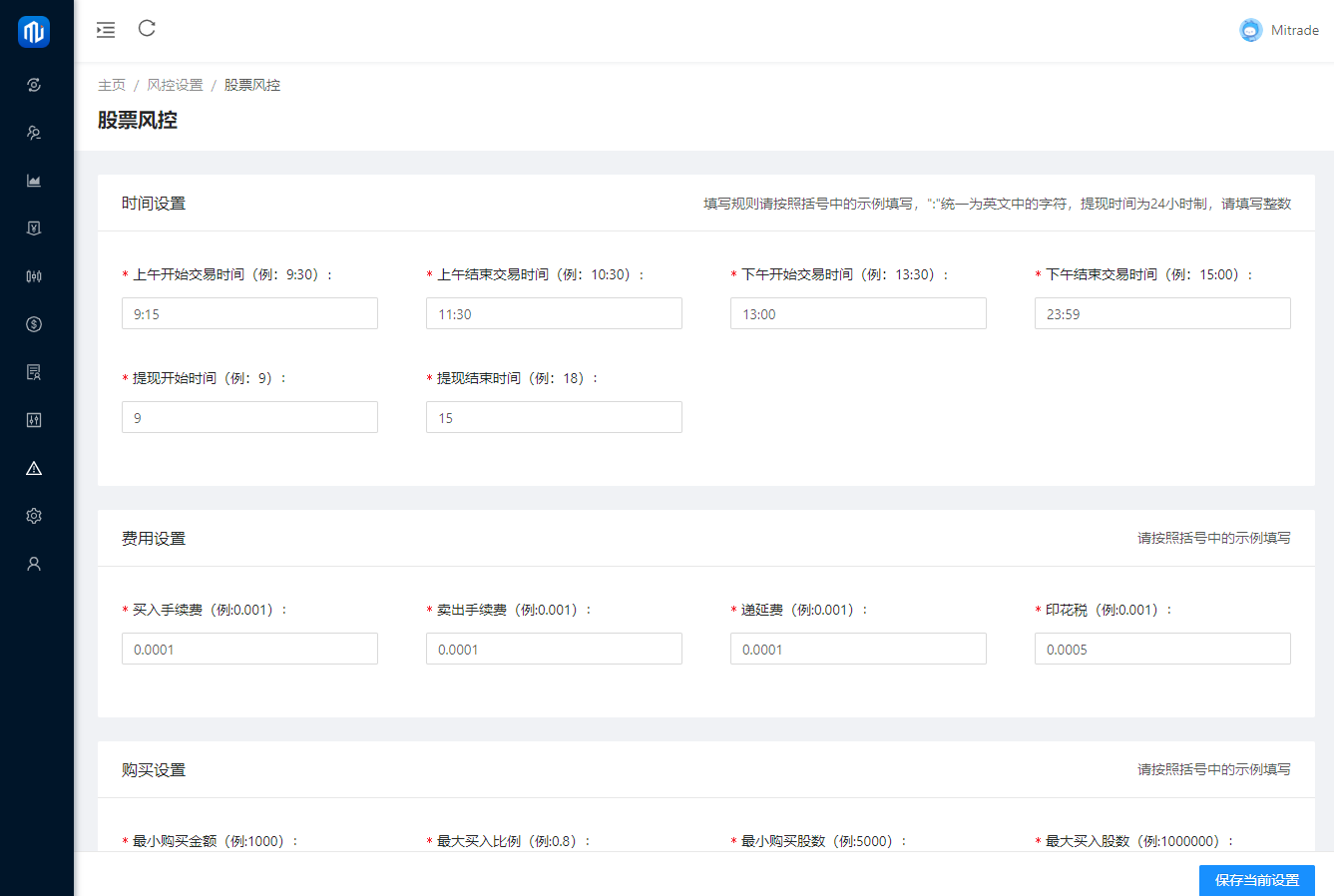The image size is (1334, 896).
Task: Click the 买入手续费 input field
Action: coord(249,649)
